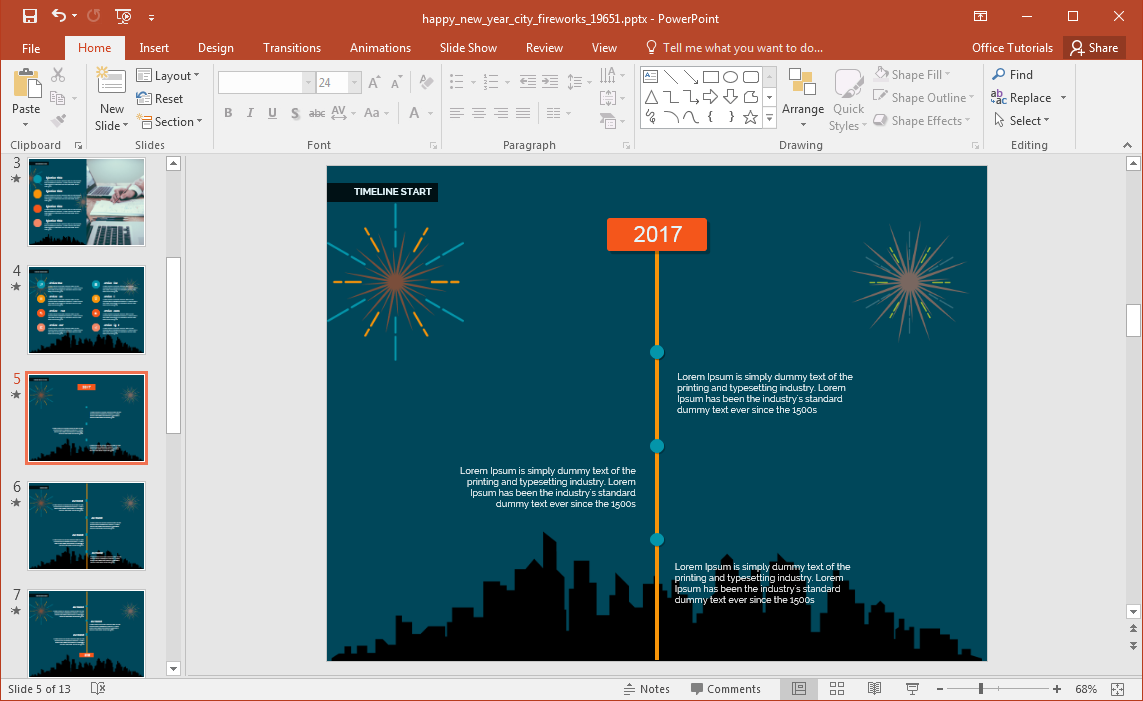This screenshot has width=1143, height=701.
Task: Click zoom in plus button
Action: click(1057, 689)
